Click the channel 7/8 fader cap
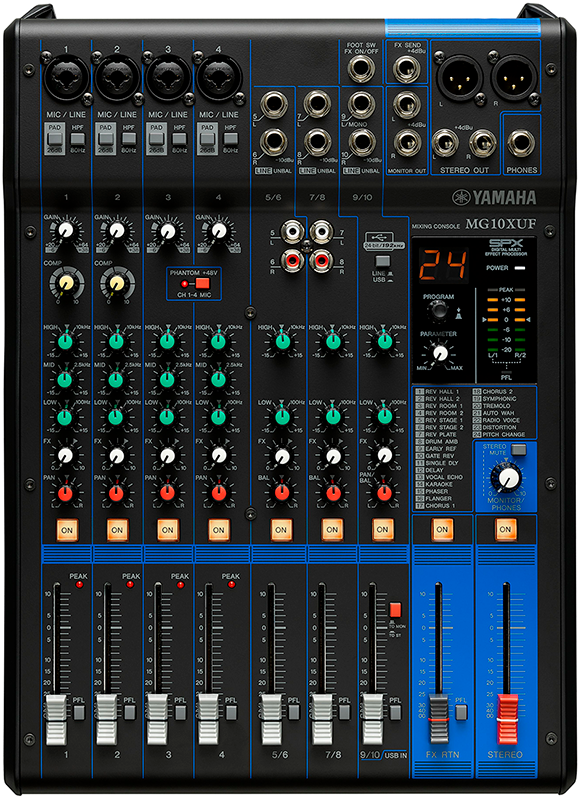This screenshot has height=800, width=581. point(322,719)
